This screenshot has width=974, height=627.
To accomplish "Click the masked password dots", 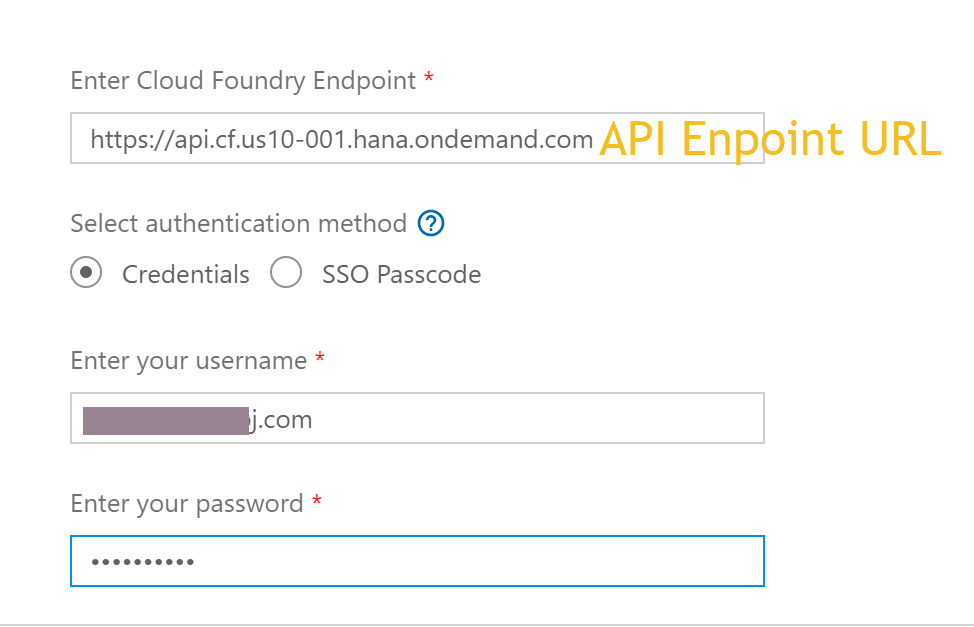I will [x=142, y=562].
